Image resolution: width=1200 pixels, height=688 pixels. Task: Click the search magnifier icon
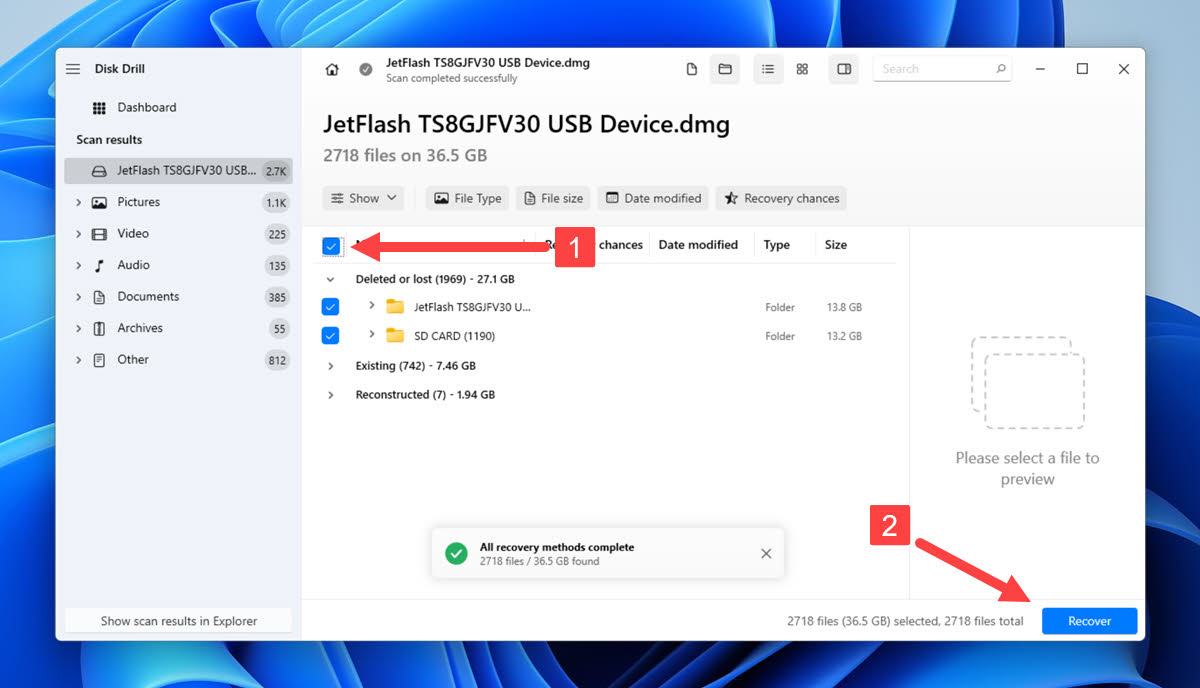tap(1000, 69)
